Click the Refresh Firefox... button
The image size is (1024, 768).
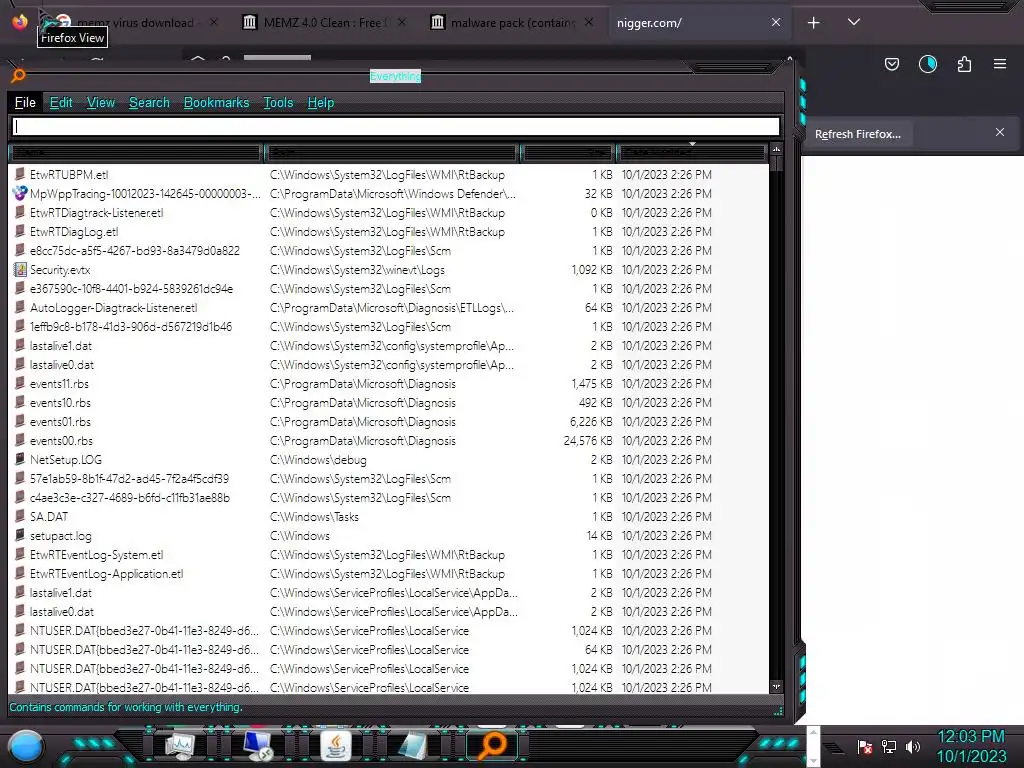pyautogui.click(x=857, y=134)
